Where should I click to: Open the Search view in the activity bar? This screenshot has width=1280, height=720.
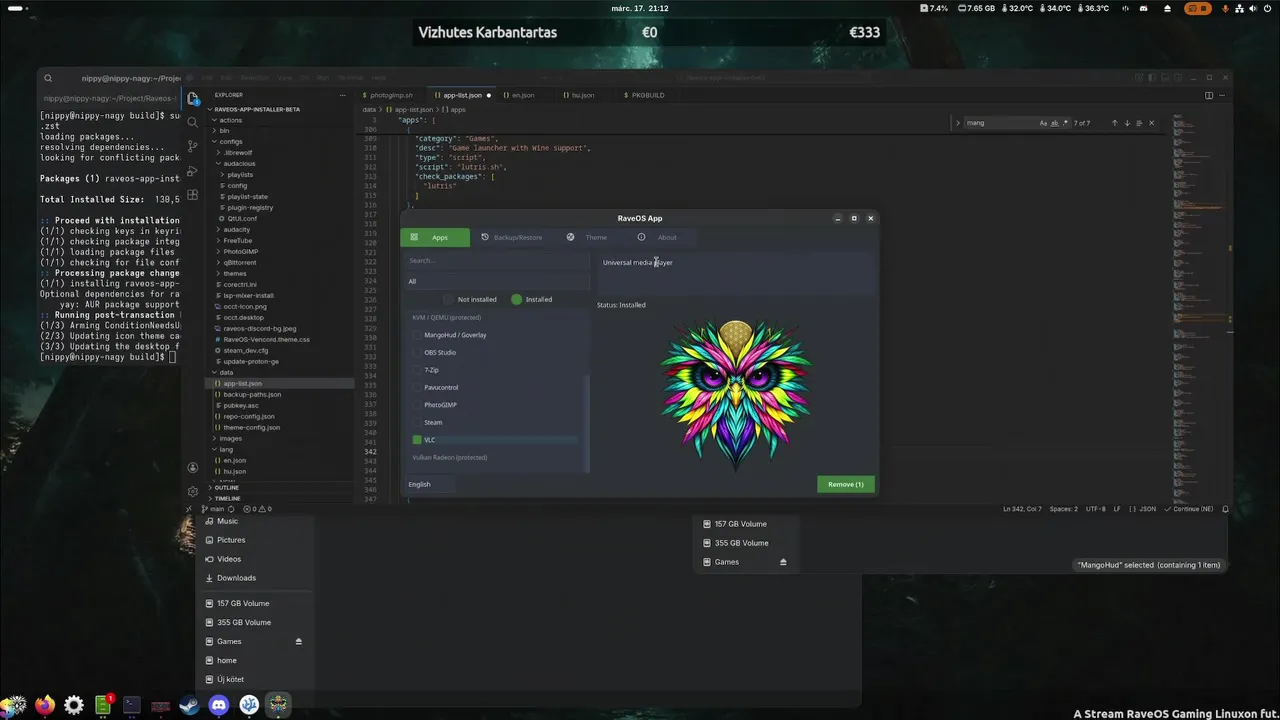(193, 122)
